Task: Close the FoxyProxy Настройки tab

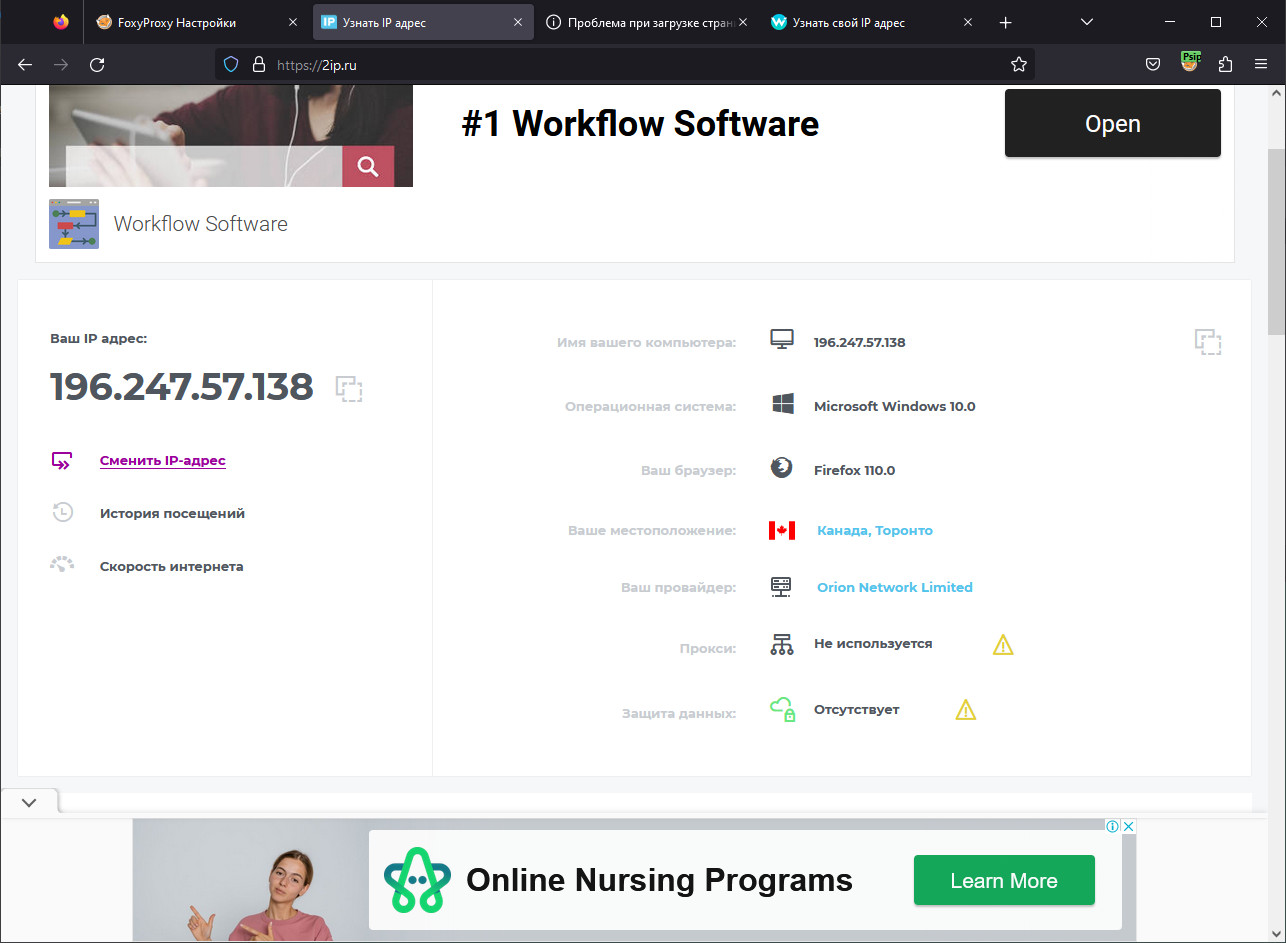Action: coord(293,22)
